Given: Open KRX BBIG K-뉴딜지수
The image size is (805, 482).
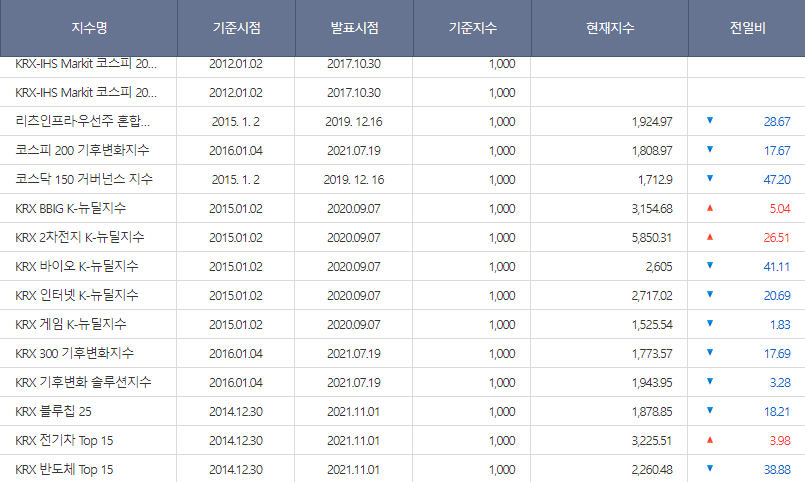Looking at the screenshot, I should tap(70, 208).
